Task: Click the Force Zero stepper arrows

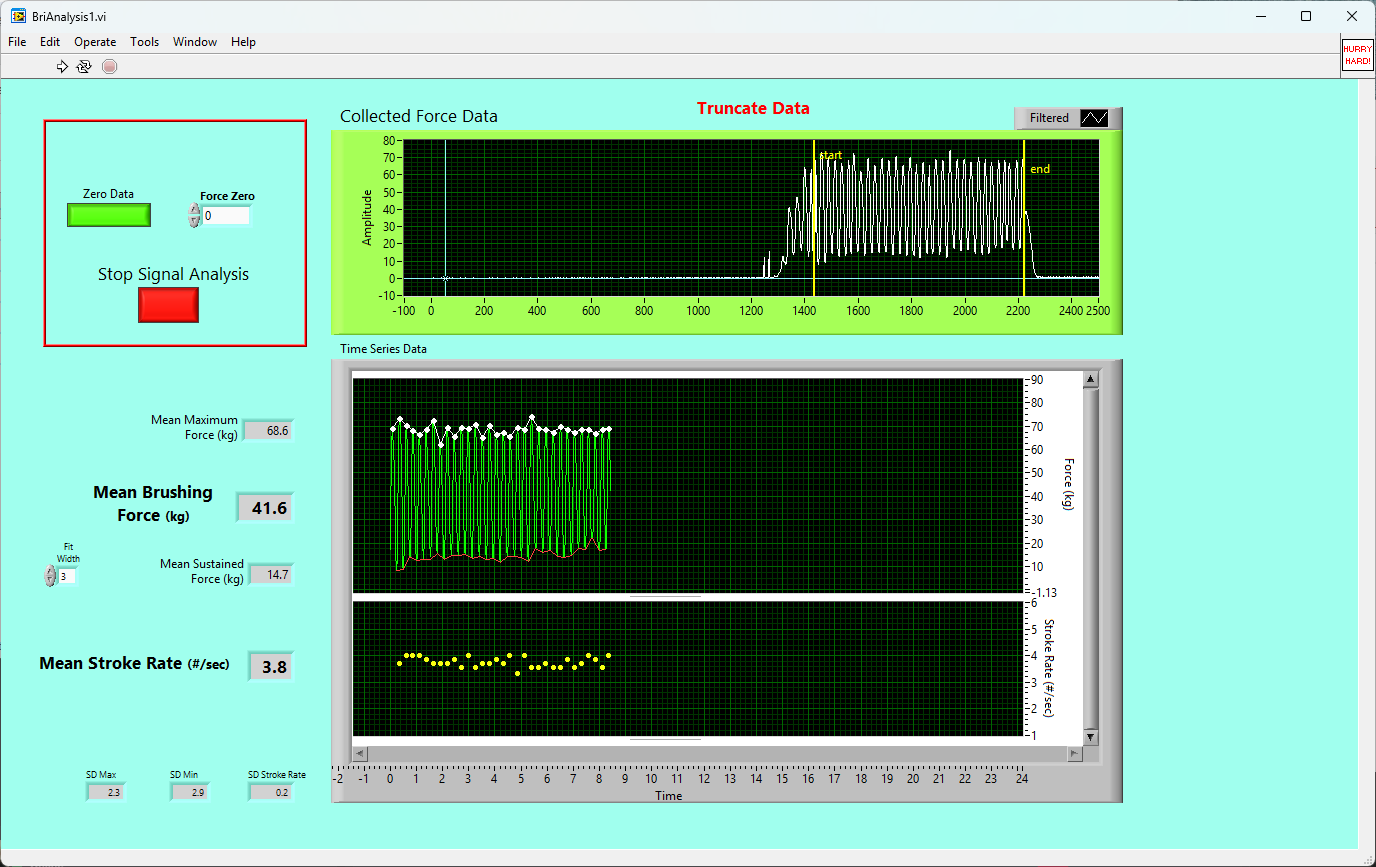Action: point(195,216)
